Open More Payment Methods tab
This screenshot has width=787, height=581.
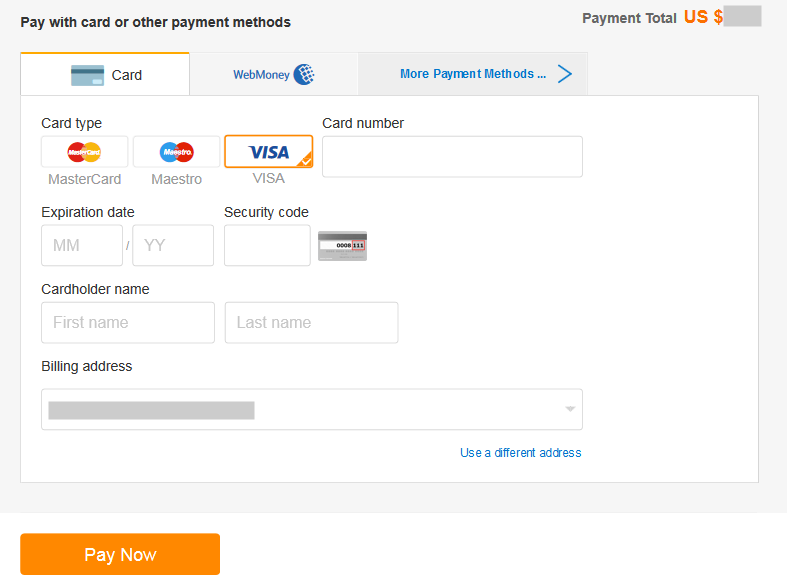click(x=472, y=74)
